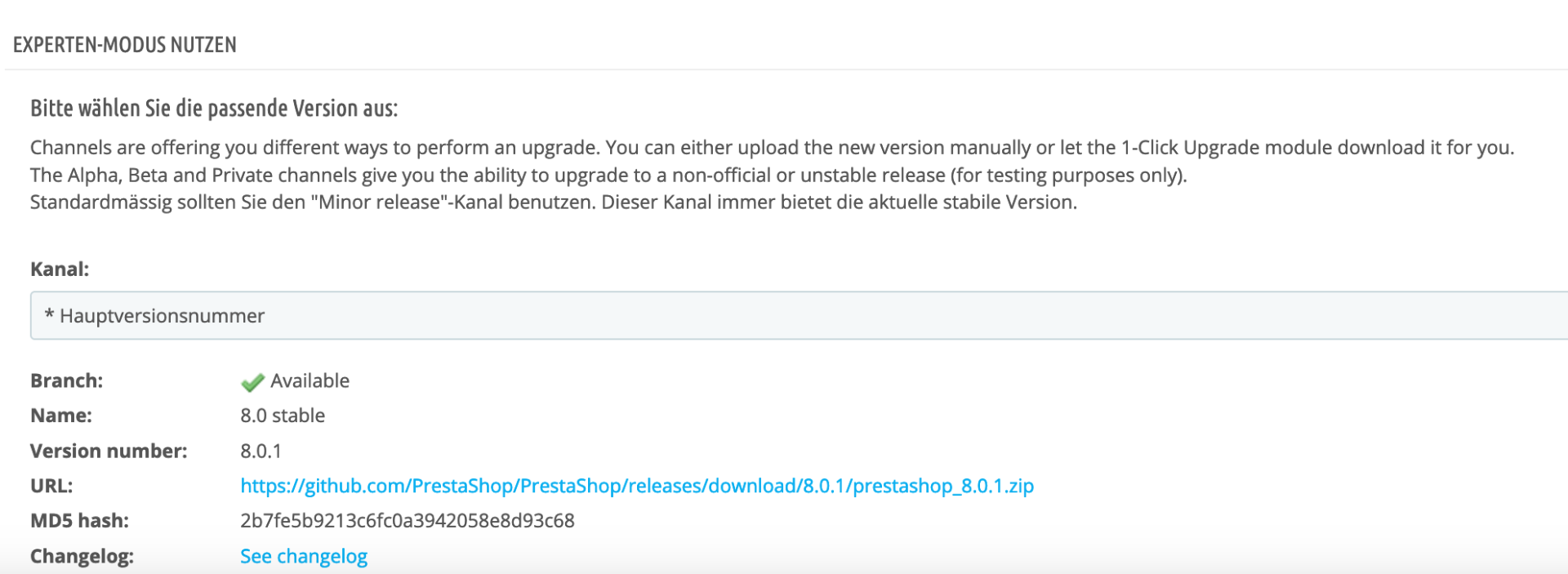The width and height of the screenshot is (1568, 574).
Task: Click the Name label
Action: point(60,416)
